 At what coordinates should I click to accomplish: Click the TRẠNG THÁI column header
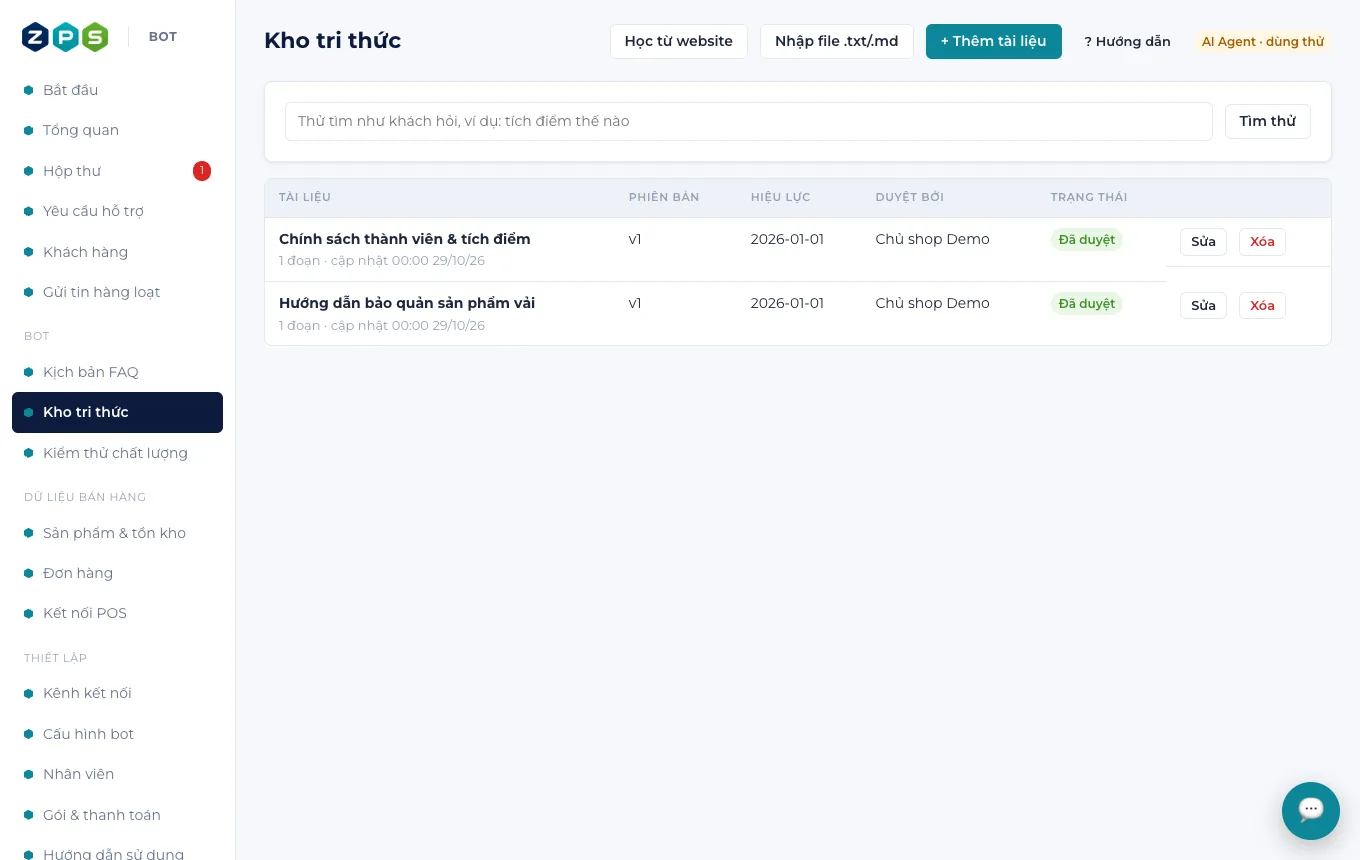[1089, 197]
